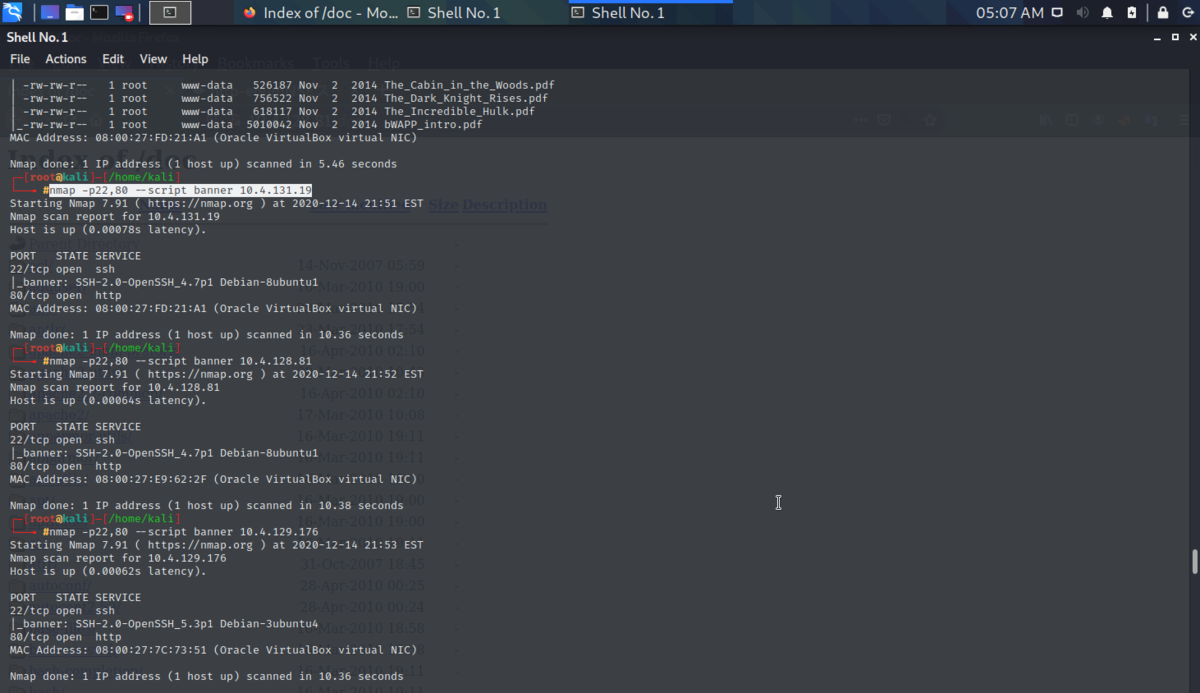This screenshot has width=1200, height=693.
Task: Launch the file manager from the panel
Action: click(75, 12)
